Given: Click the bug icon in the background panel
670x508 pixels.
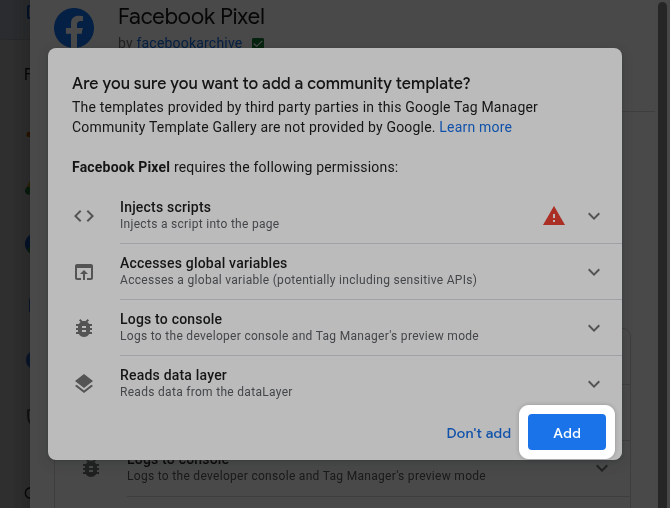Looking at the screenshot, I should pyautogui.click(x=91, y=469).
